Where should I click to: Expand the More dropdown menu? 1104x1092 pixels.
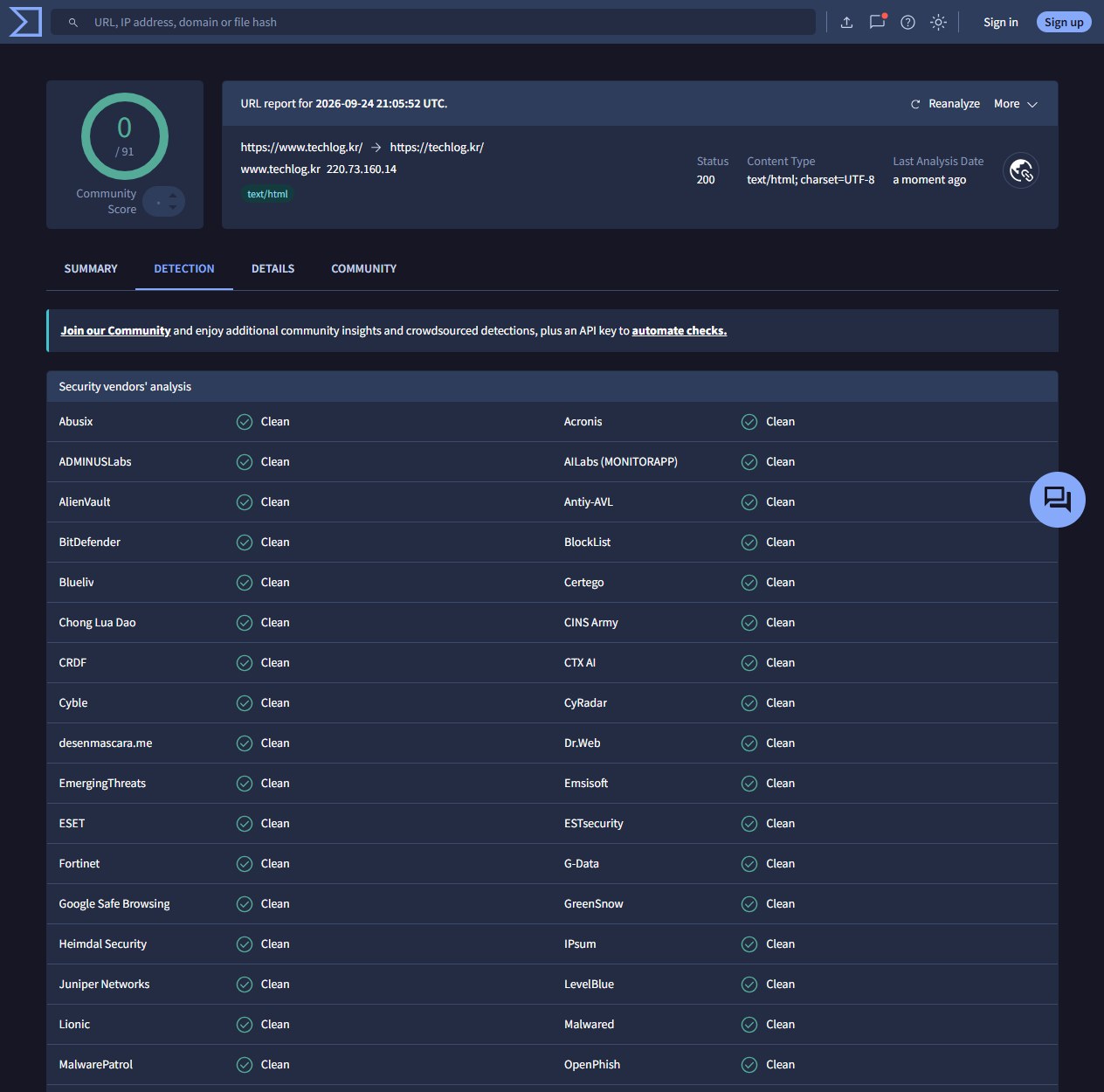pos(1016,104)
